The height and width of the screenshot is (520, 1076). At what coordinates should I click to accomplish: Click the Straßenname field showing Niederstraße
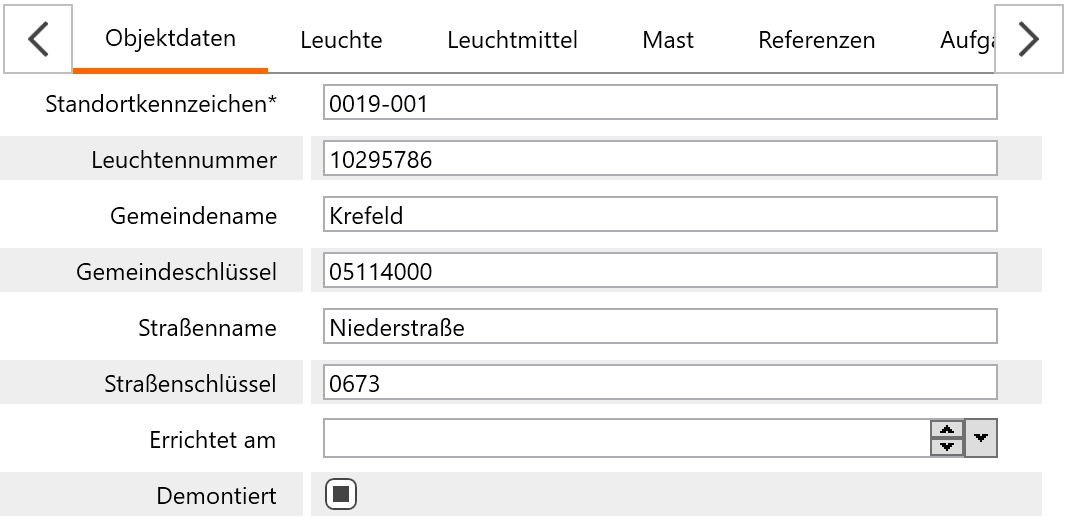click(660, 327)
